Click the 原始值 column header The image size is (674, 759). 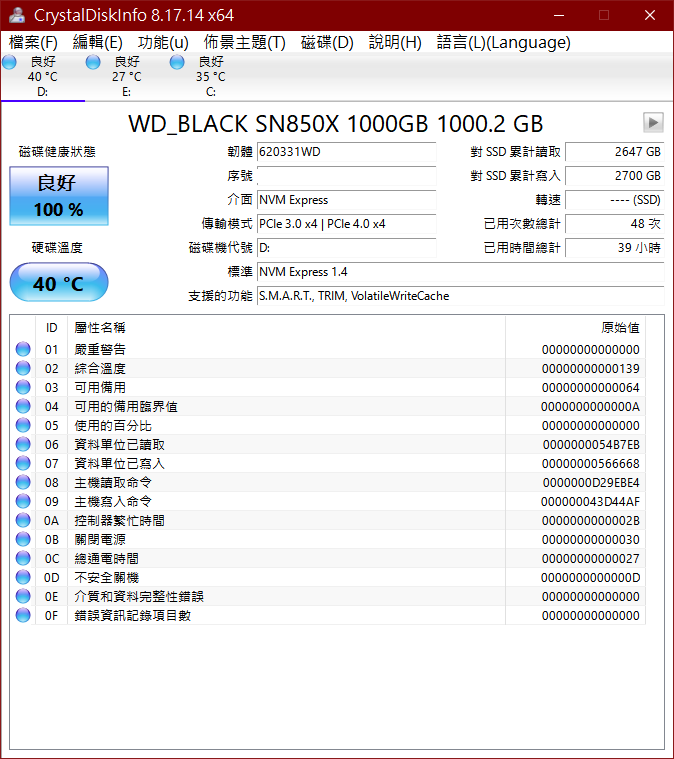point(576,328)
